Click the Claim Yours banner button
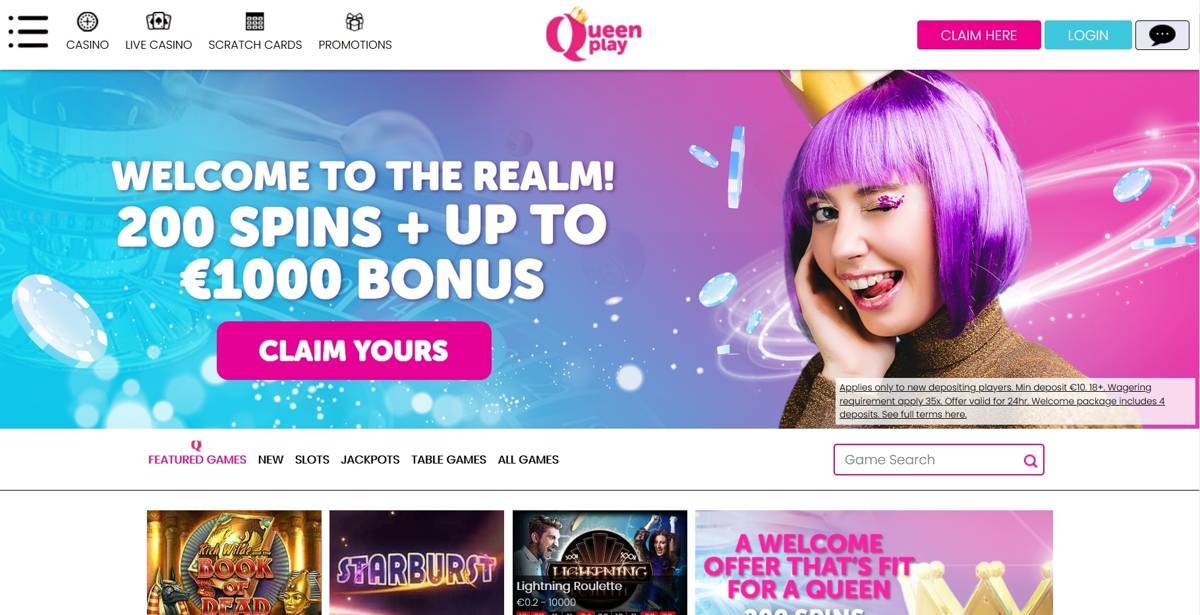1200x615 pixels. 354,351
